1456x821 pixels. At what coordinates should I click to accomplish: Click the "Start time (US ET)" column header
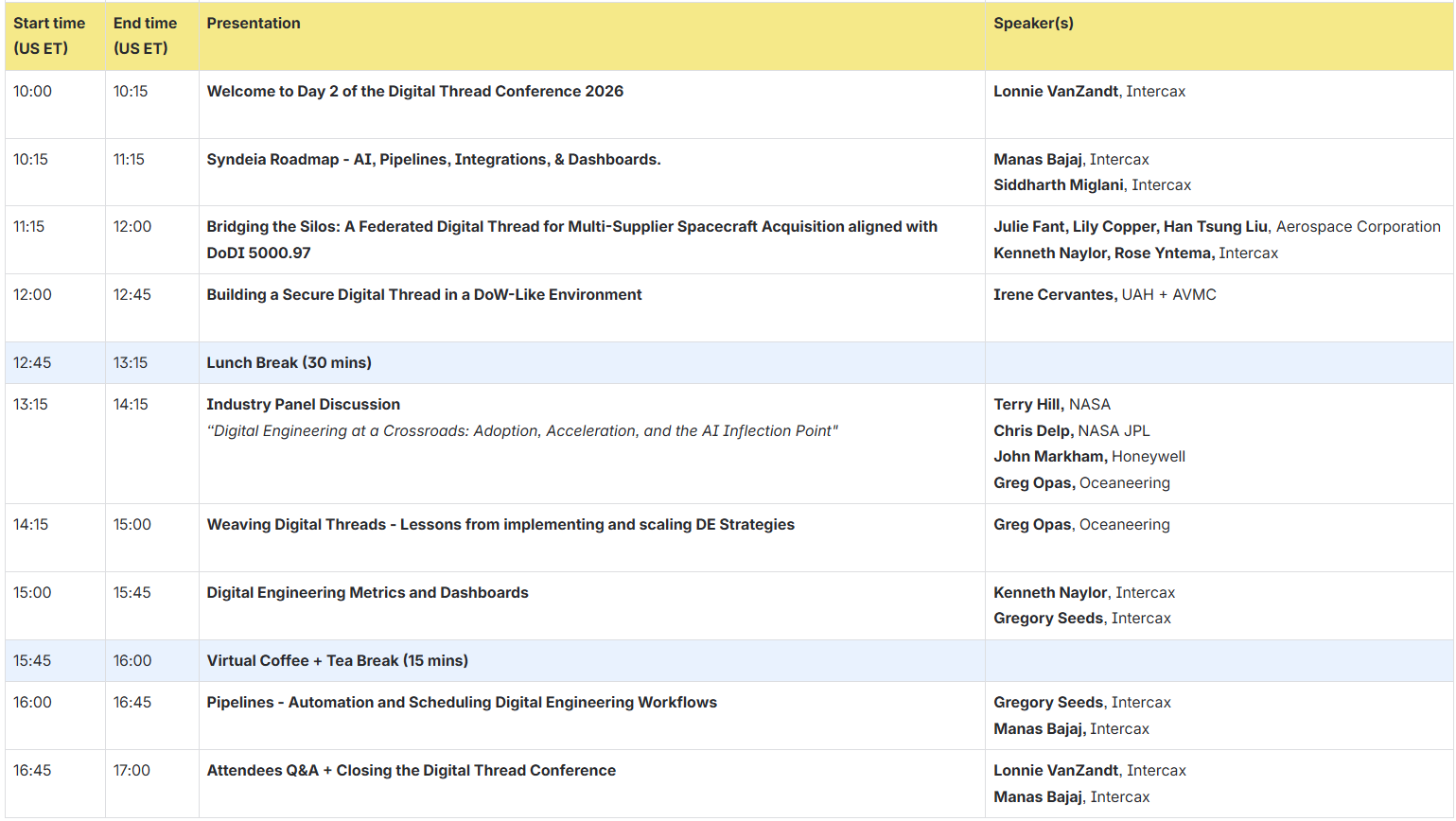tap(55, 36)
